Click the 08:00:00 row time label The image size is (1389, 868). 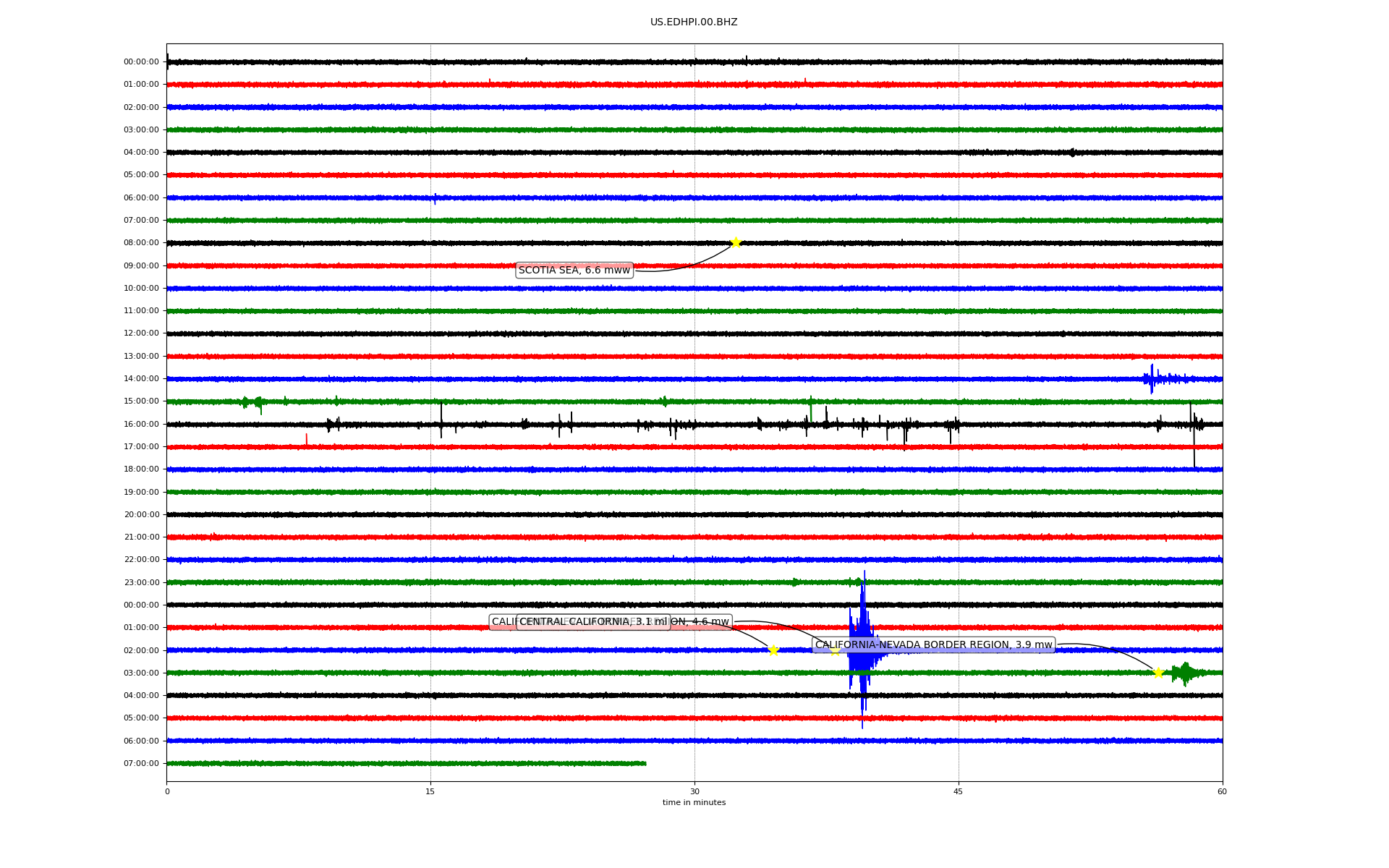(x=141, y=243)
